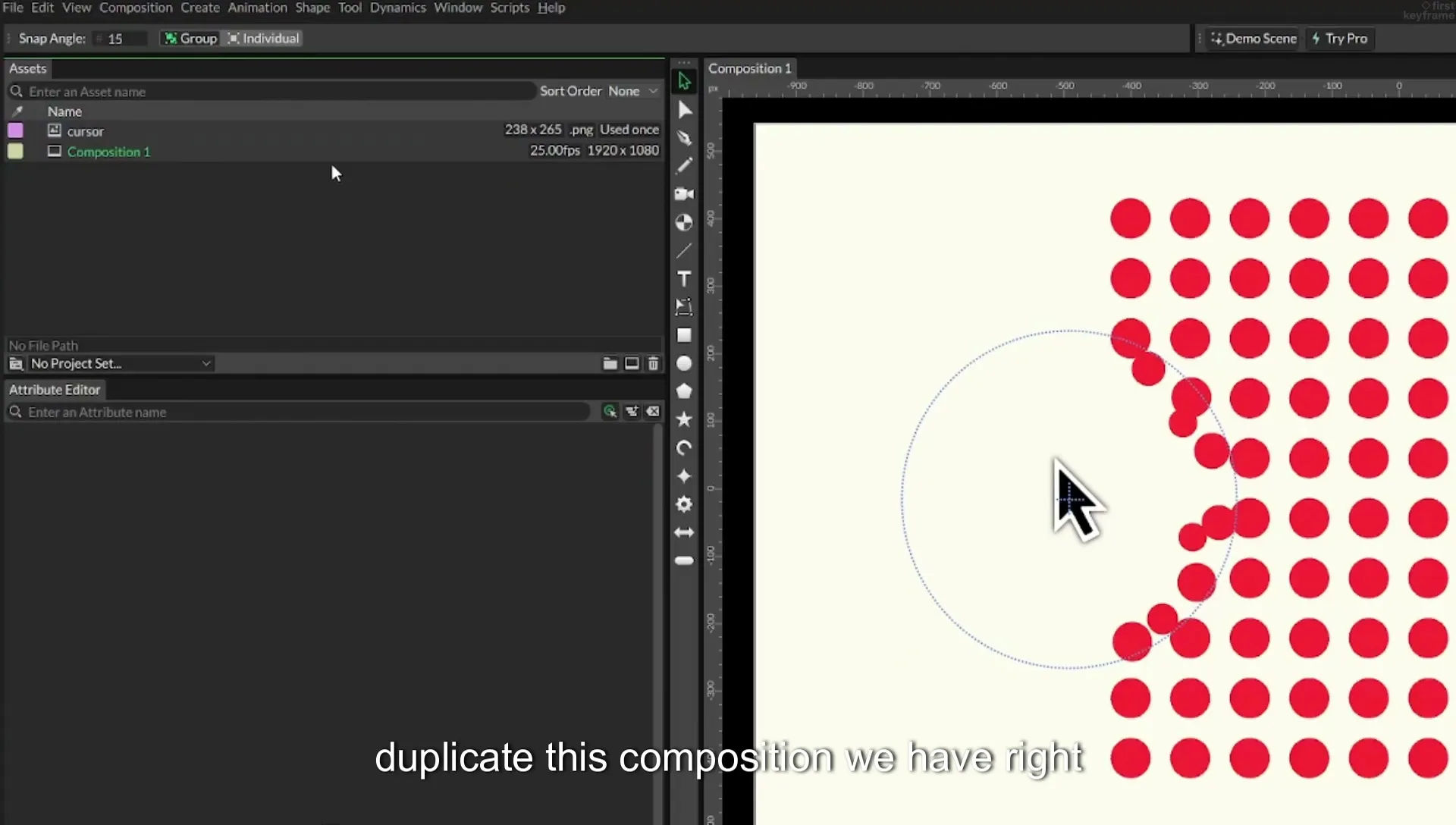Select the Edit Shape arrow tool
Screen dimensions: 1456x825
tap(684, 110)
